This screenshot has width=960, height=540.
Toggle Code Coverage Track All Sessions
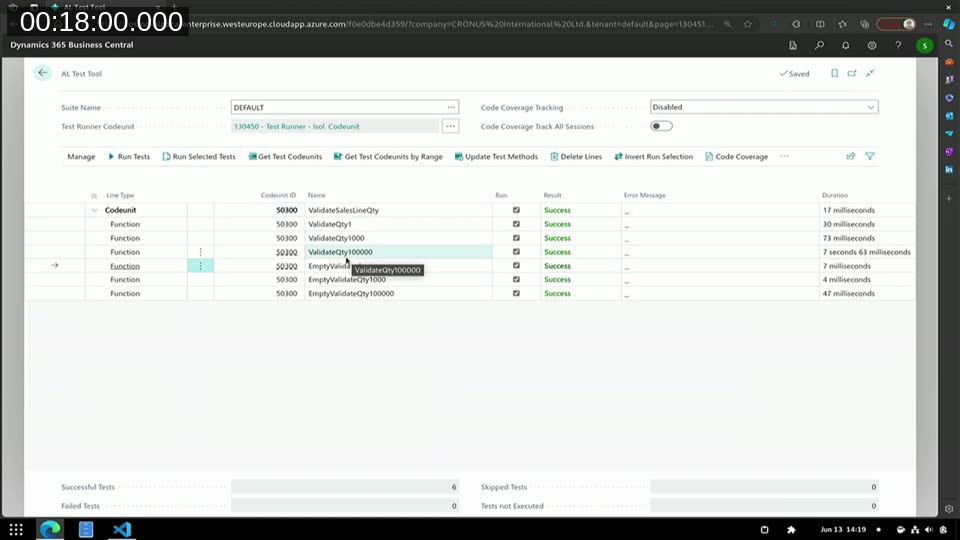661,126
